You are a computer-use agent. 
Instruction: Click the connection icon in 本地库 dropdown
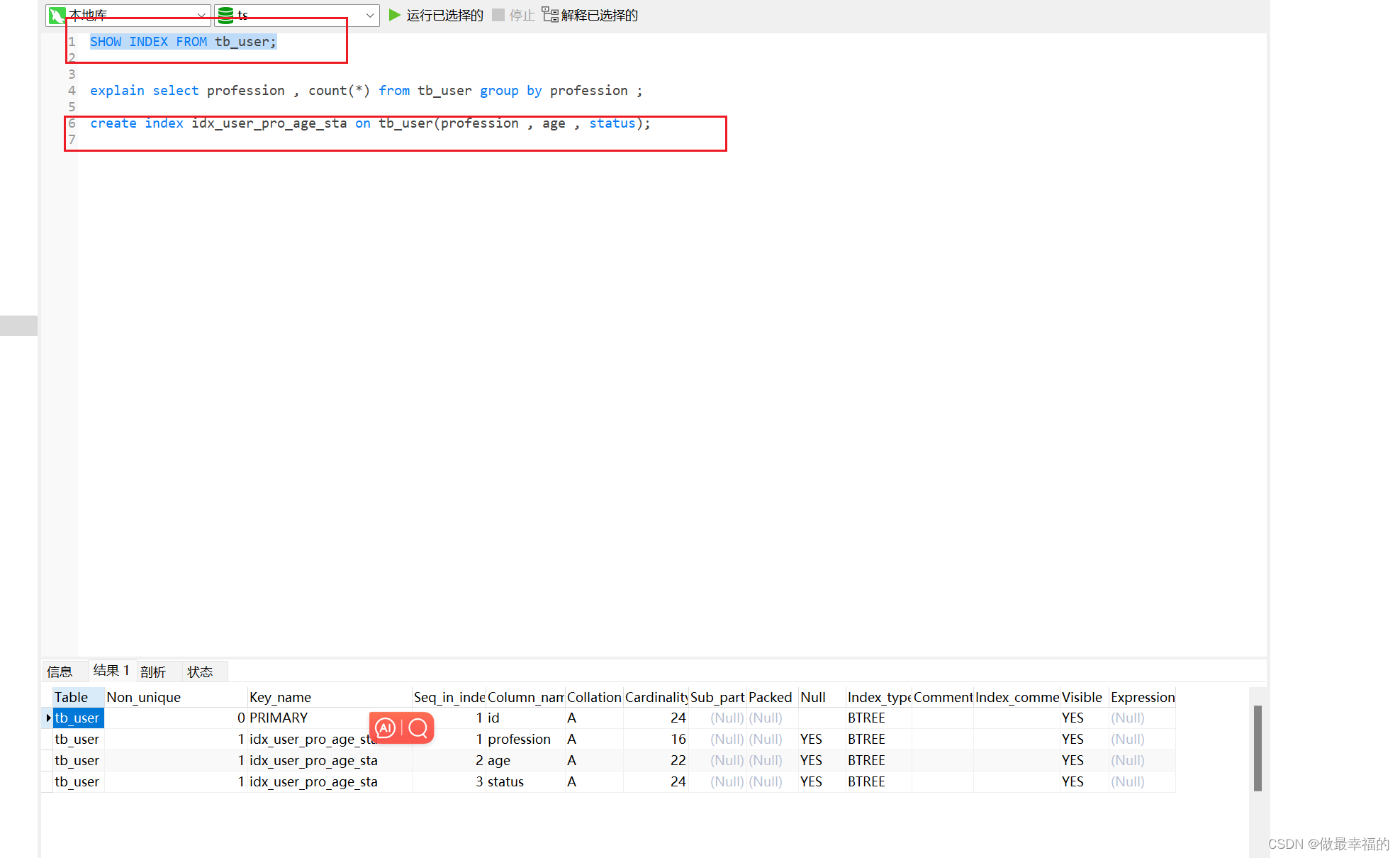pos(57,15)
